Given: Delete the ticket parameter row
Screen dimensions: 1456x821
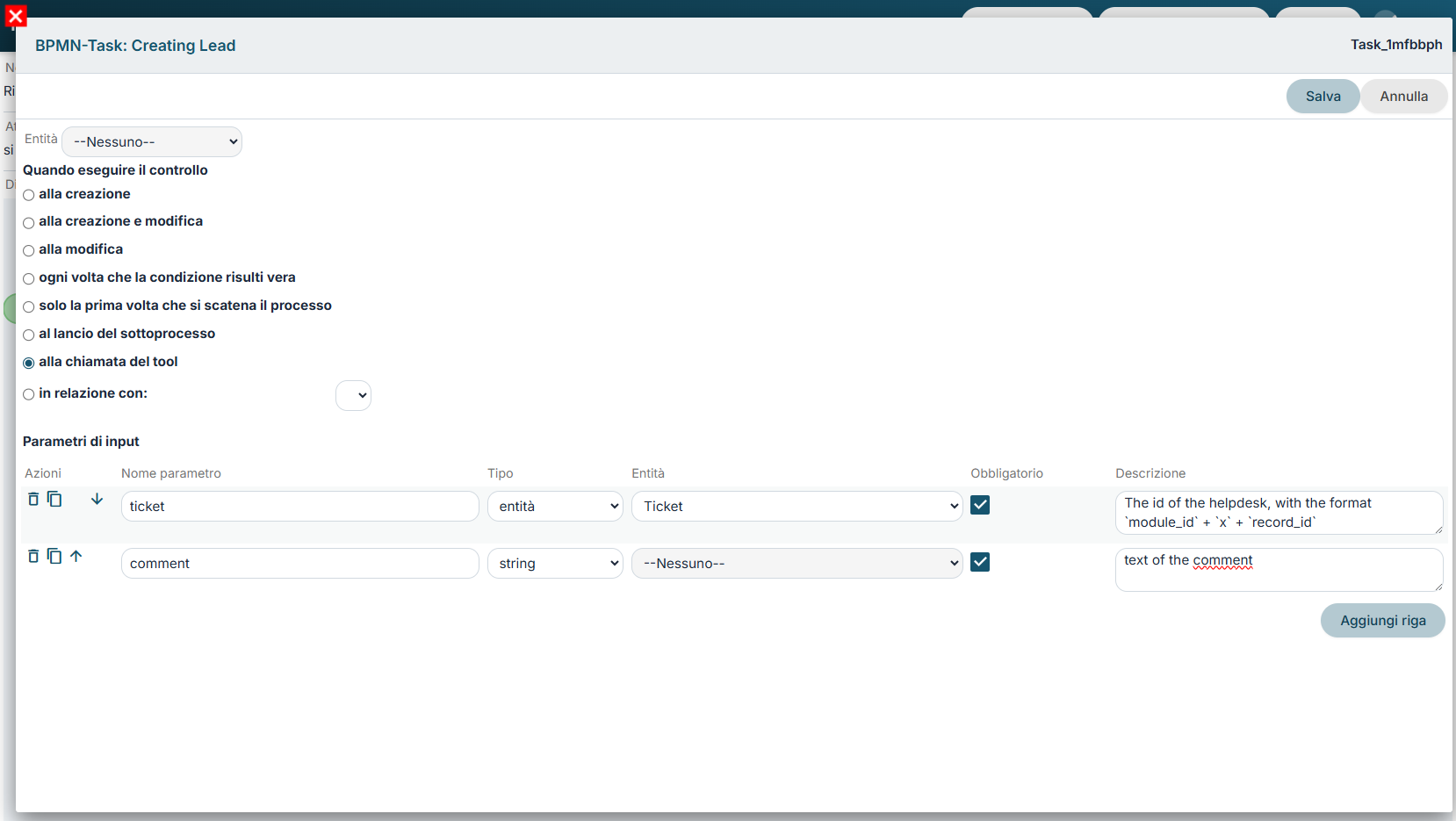Looking at the screenshot, I should 33,499.
